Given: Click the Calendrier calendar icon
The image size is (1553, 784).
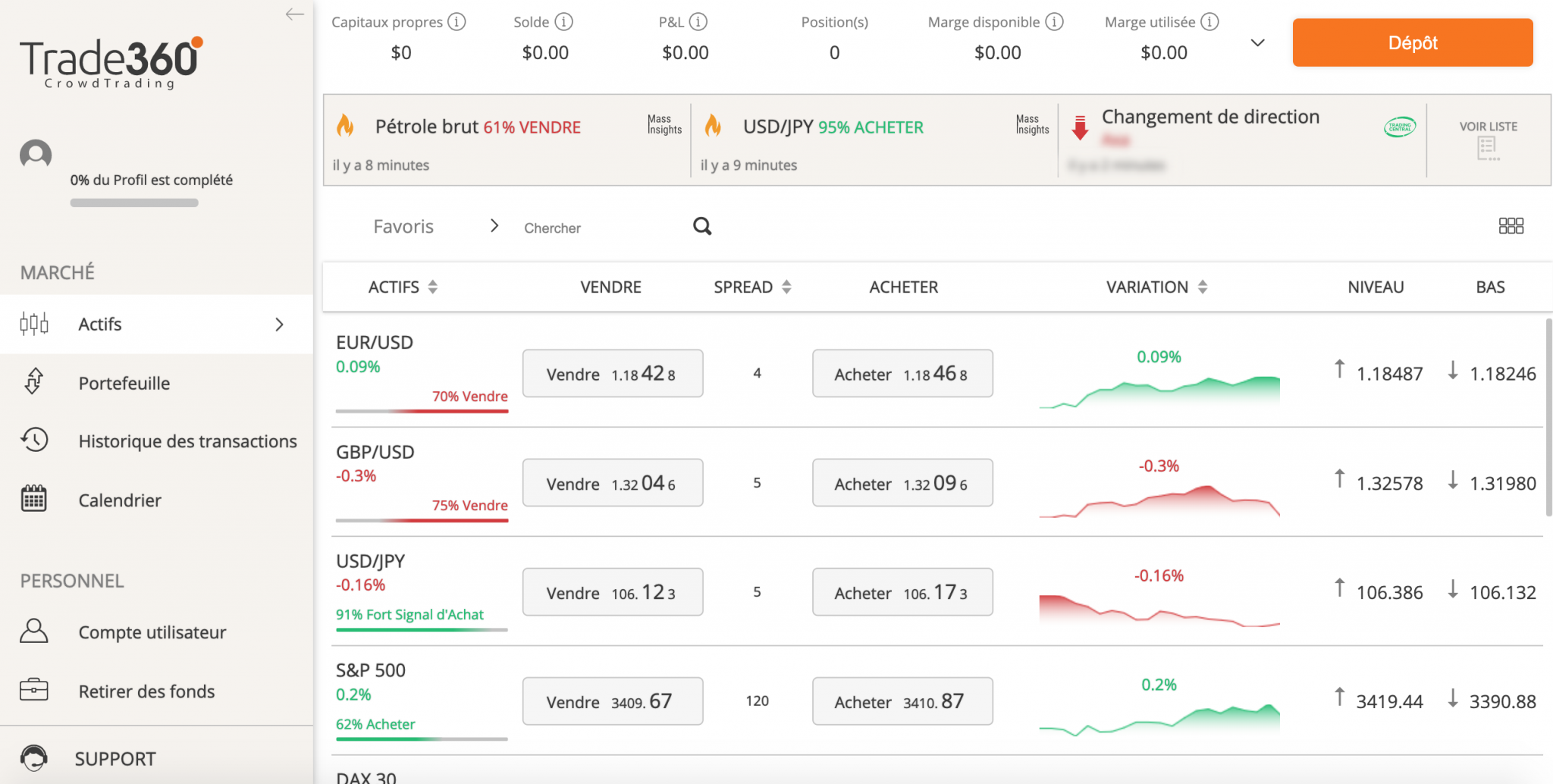Looking at the screenshot, I should [x=34, y=499].
